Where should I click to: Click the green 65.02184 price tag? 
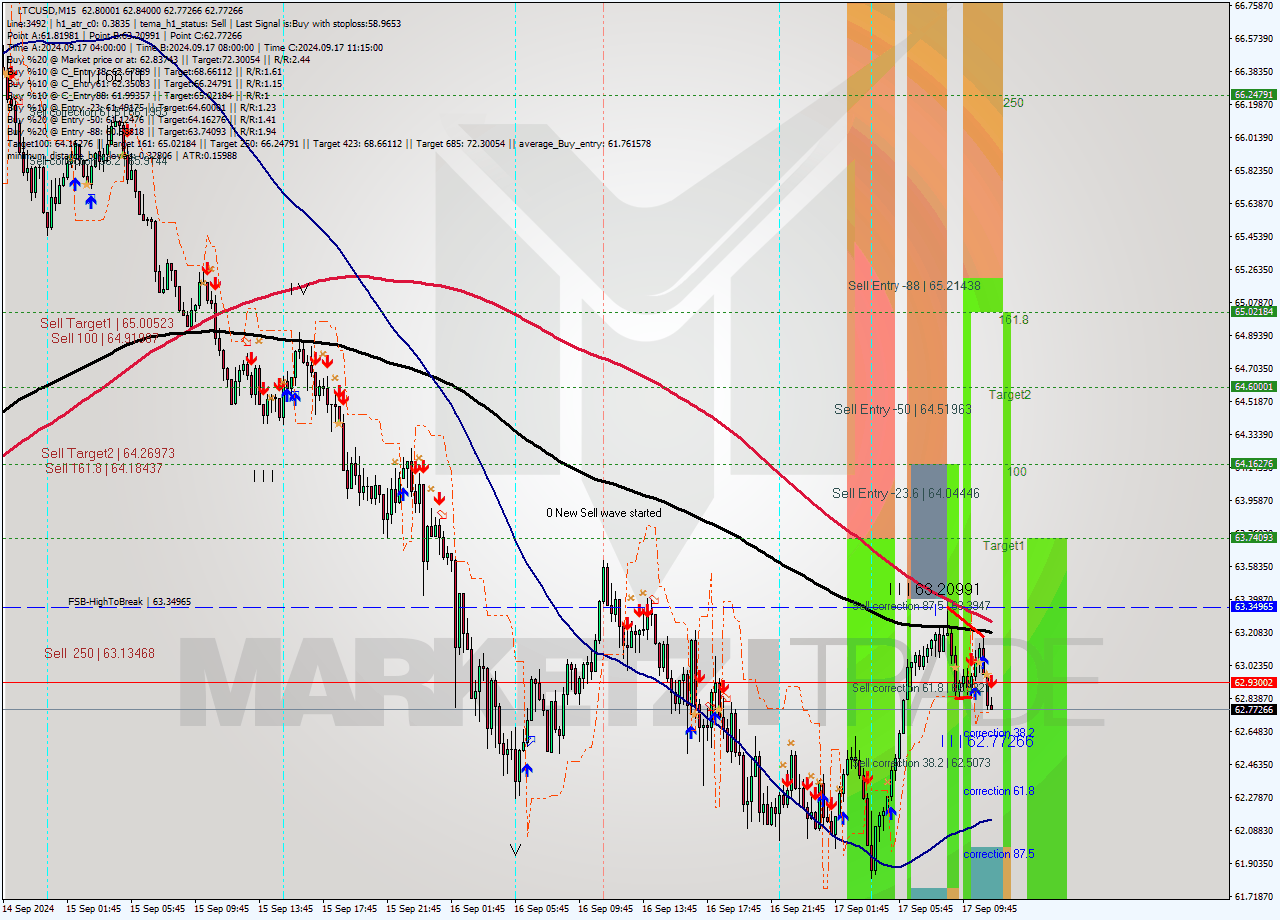click(x=1254, y=312)
